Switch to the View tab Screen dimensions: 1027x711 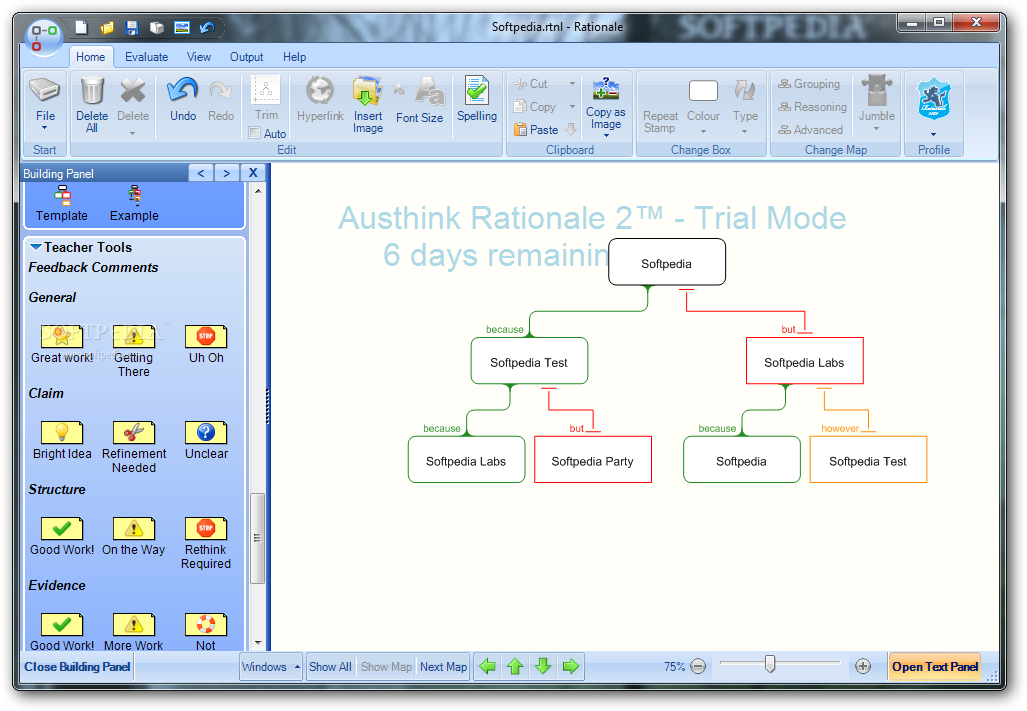199,57
